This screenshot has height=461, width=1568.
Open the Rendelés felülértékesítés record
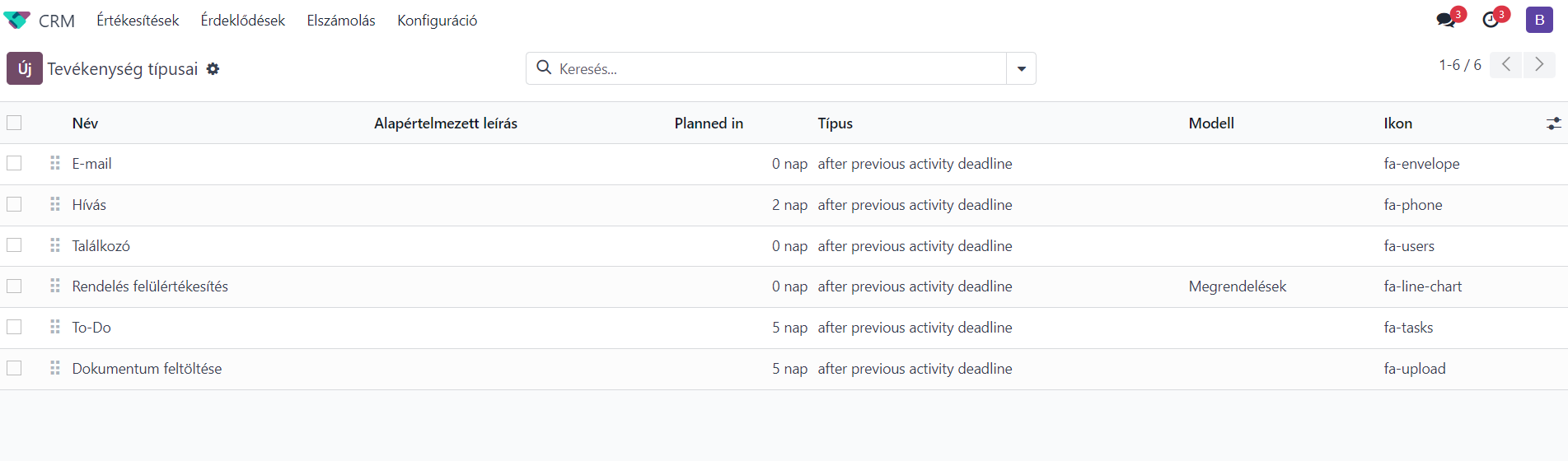(150, 286)
